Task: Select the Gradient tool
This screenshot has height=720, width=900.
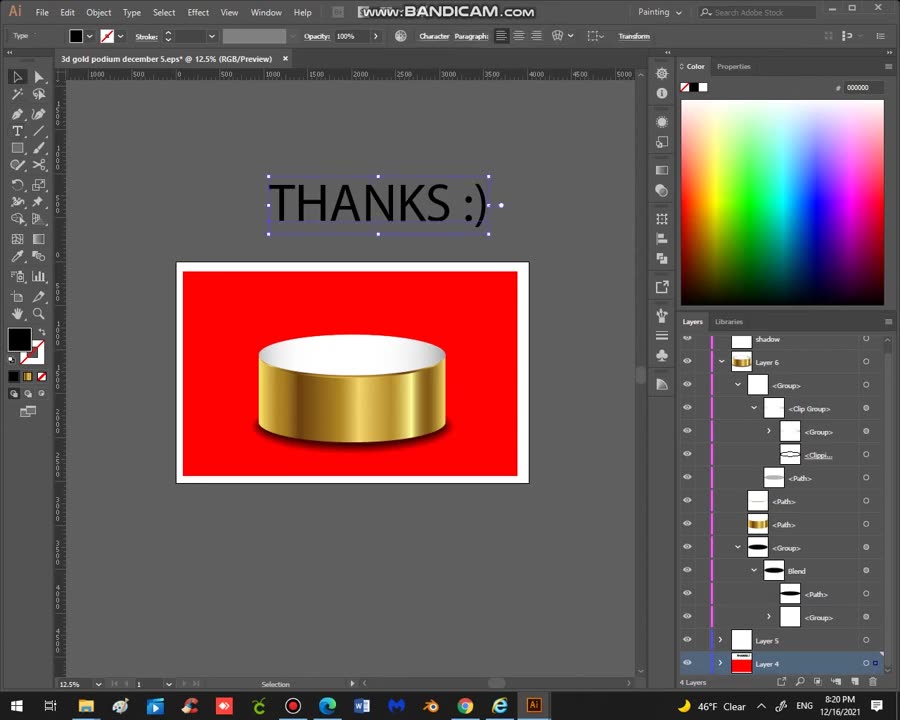Action: [38, 239]
